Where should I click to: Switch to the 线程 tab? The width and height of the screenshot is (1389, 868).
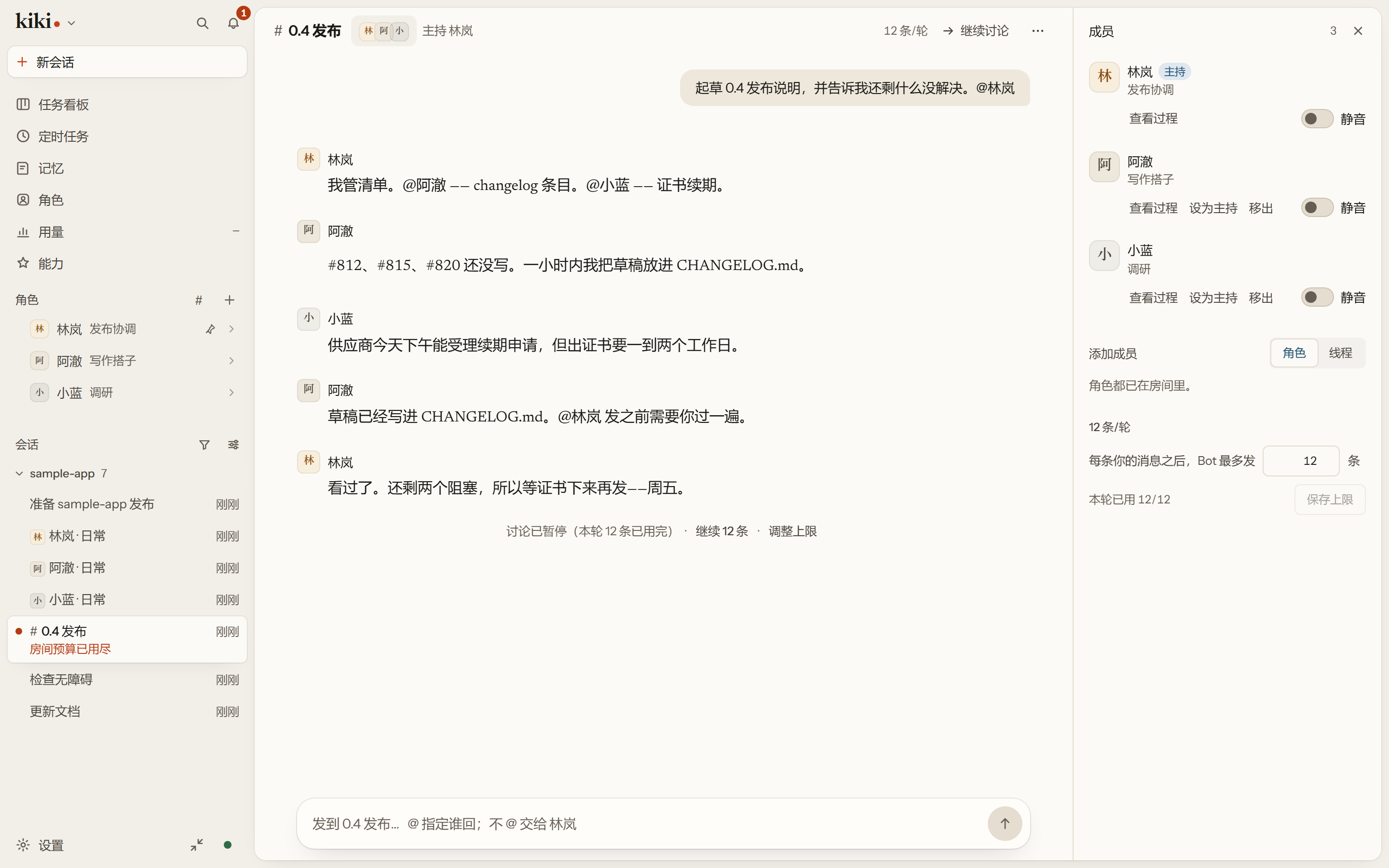[1340, 353]
